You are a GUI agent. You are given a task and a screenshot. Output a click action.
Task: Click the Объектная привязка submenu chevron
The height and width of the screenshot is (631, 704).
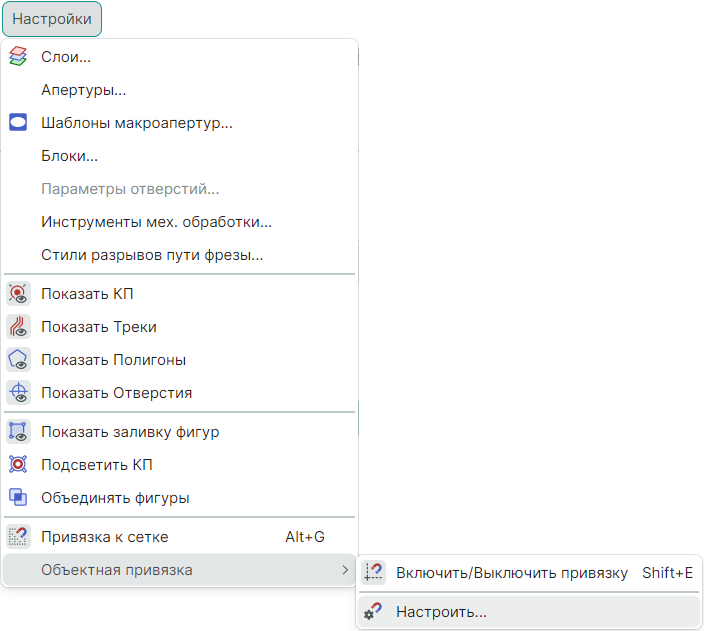(345, 570)
